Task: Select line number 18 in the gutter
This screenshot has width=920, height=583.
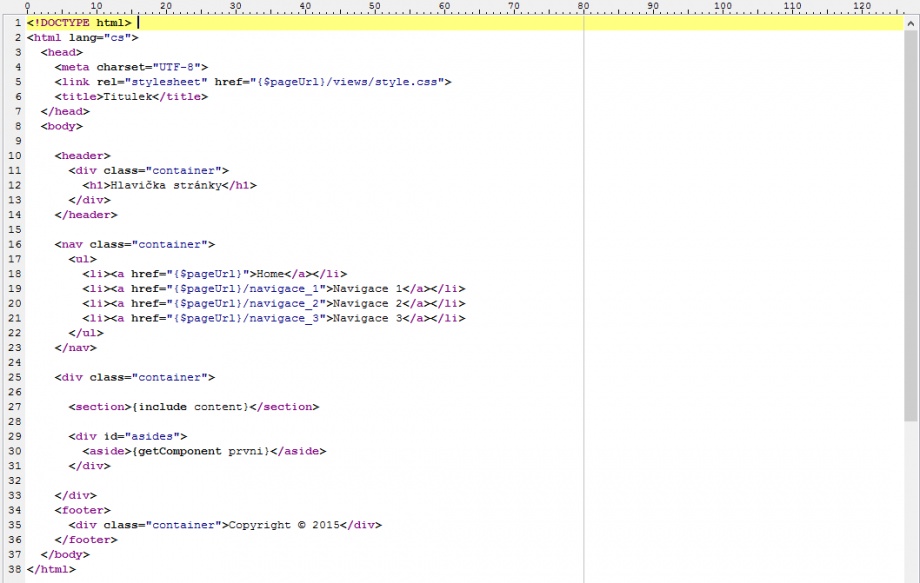Action: coord(15,274)
